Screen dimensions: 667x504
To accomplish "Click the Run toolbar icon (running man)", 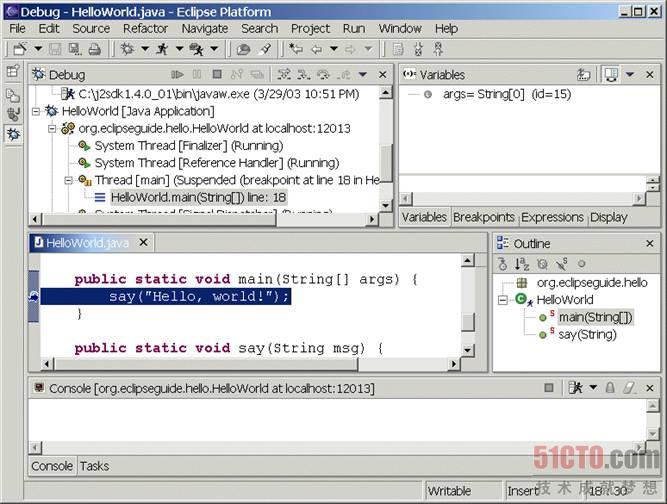I will pos(162,49).
